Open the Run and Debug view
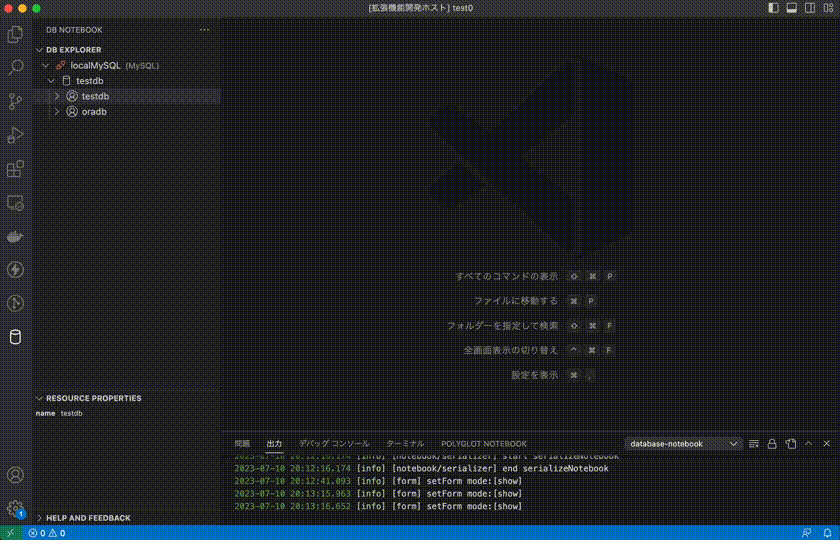This screenshot has height=540, width=840. (x=16, y=135)
